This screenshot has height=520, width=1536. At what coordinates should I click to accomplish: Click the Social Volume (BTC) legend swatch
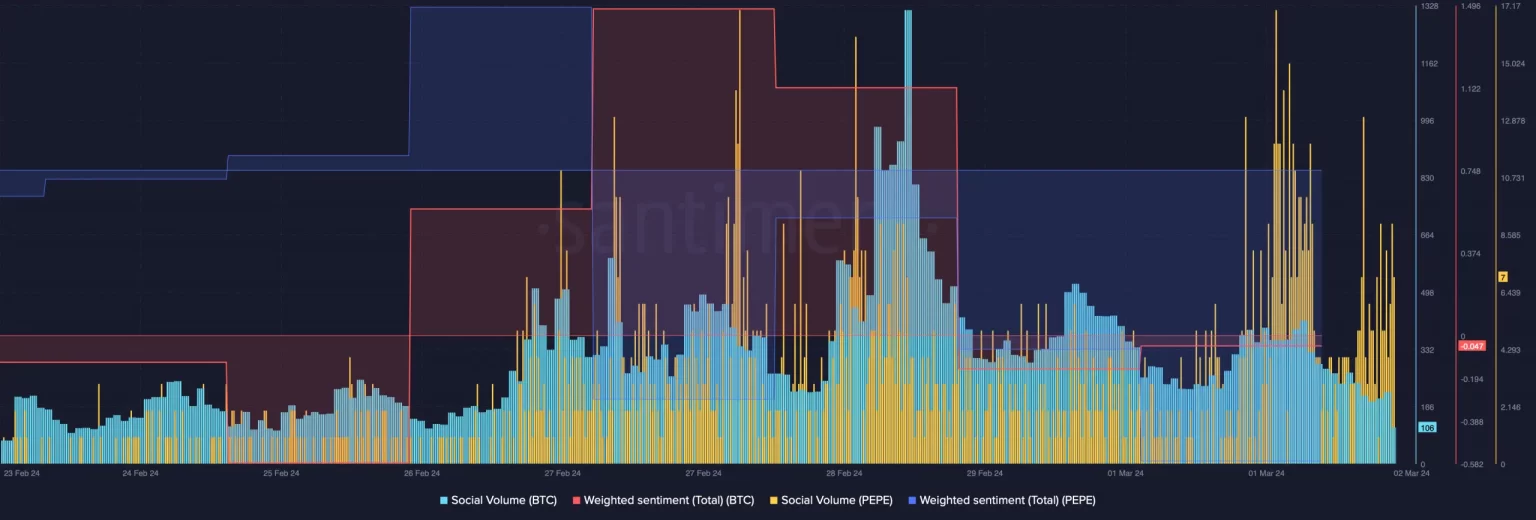click(x=444, y=499)
